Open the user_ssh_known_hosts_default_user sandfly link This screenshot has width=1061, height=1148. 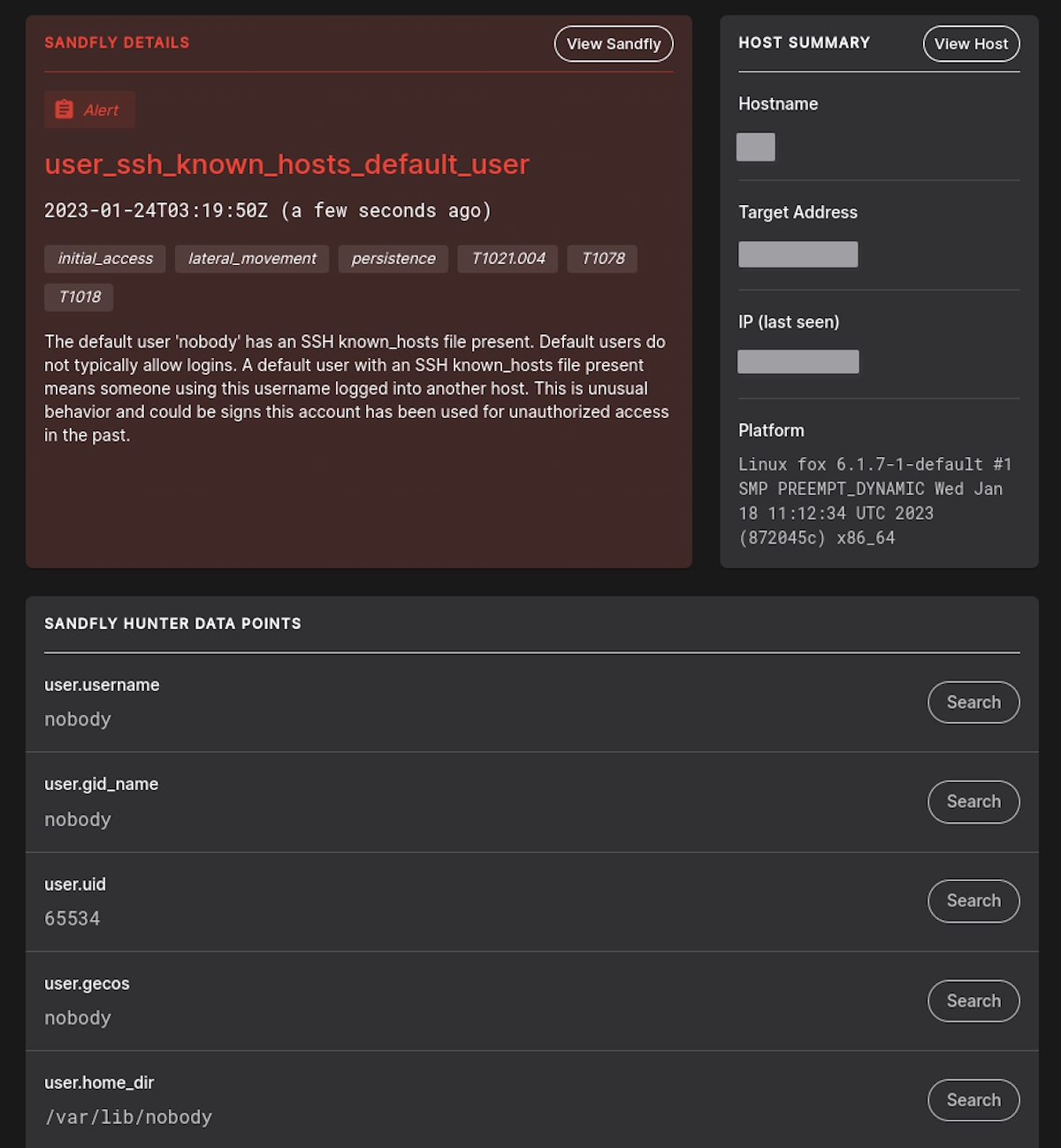pyautogui.click(x=286, y=164)
